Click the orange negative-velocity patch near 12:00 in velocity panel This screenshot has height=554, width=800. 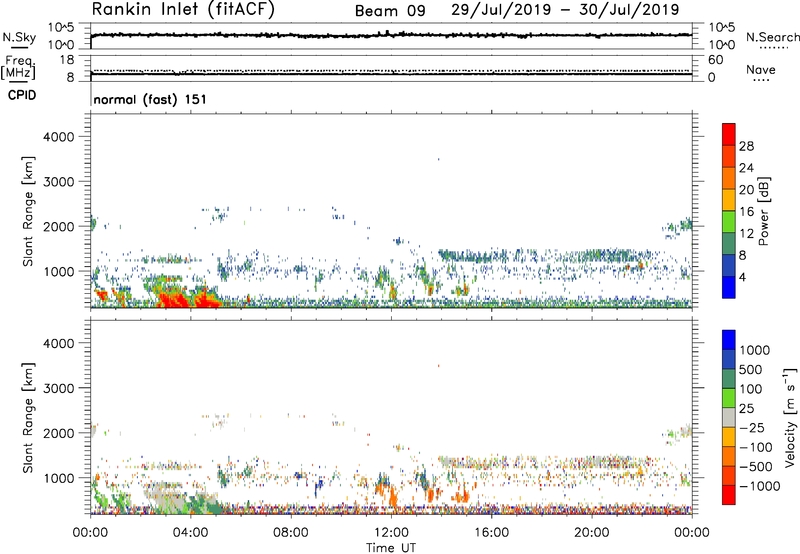tap(393, 496)
